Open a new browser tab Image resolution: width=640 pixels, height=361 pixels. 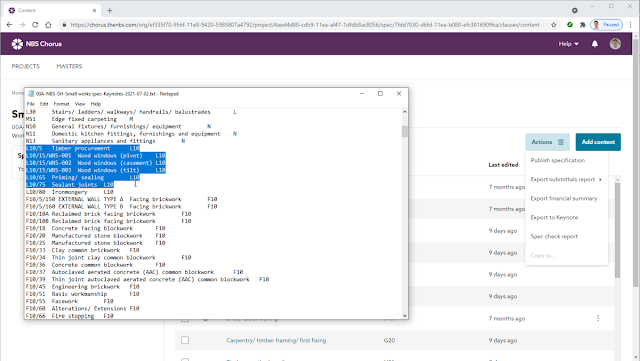click(109, 11)
